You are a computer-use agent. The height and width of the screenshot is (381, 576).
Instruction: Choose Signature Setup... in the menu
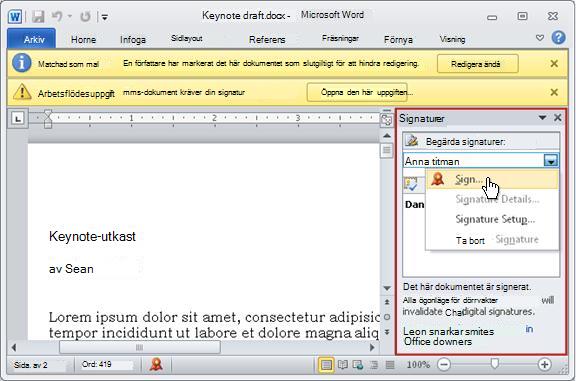[492, 219]
